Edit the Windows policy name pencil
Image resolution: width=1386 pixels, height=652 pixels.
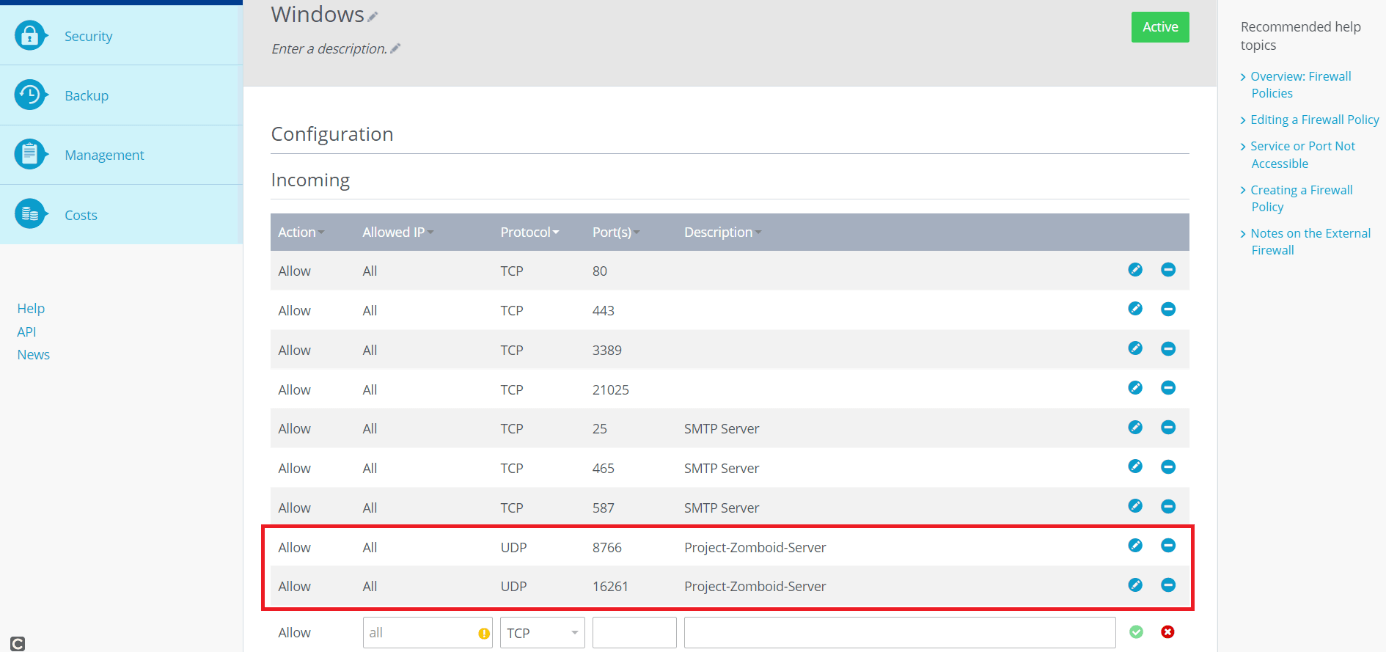373,16
